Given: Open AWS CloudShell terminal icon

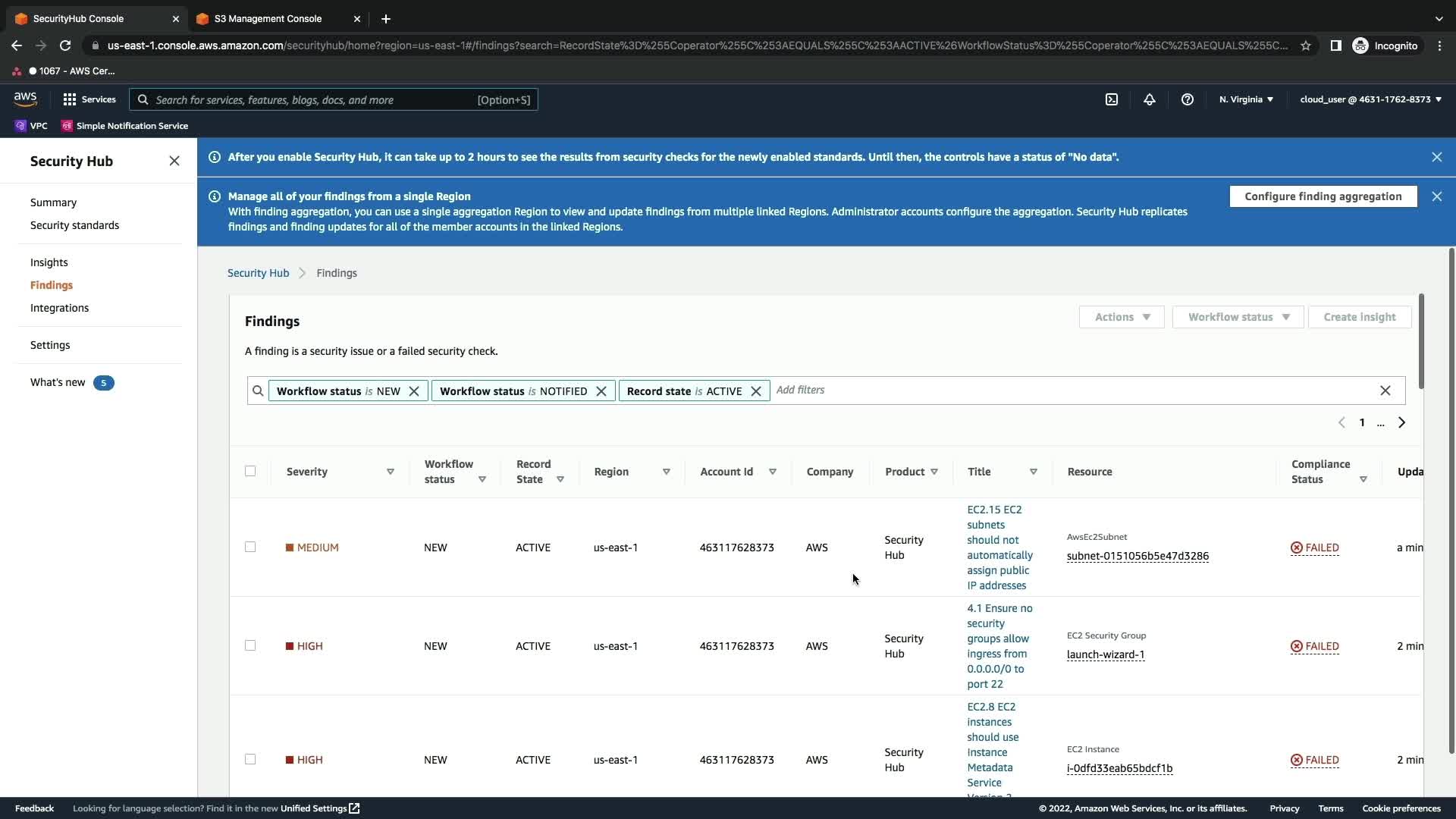Looking at the screenshot, I should (1112, 99).
